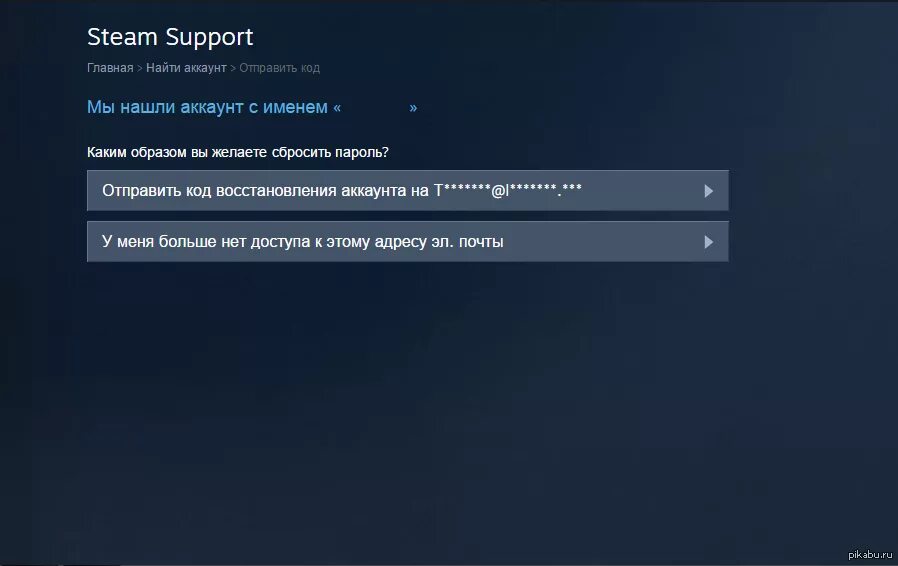Choose У меня больше нет доступа option

point(408,241)
